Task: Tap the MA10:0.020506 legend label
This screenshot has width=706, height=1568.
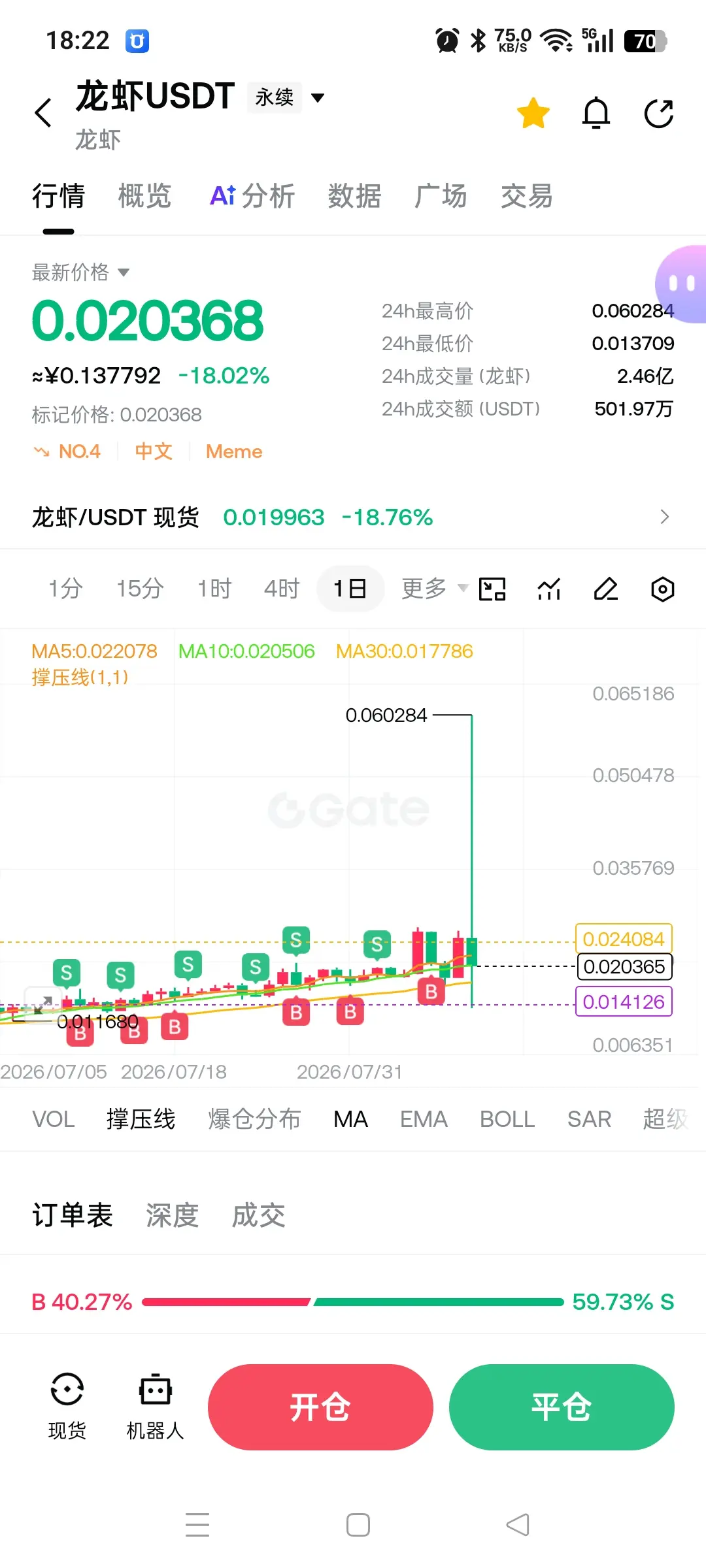Action: click(246, 651)
